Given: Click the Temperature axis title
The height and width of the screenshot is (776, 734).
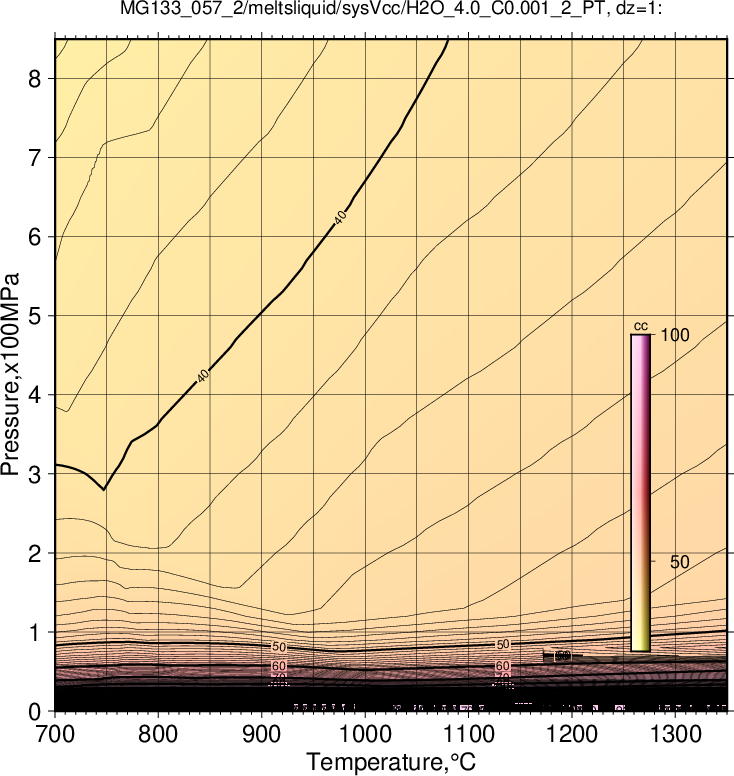Looking at the screenshot, I should coord(391,762).
